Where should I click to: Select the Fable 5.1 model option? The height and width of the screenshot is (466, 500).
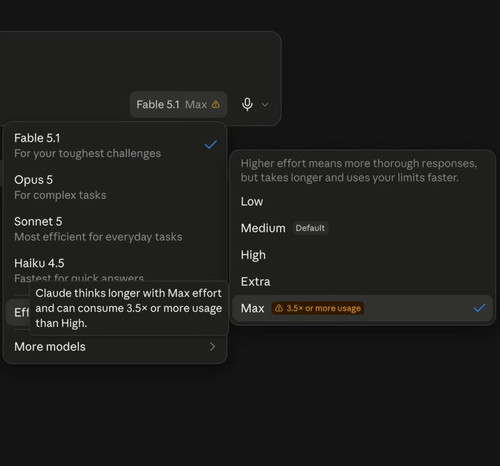click(115, 145)
